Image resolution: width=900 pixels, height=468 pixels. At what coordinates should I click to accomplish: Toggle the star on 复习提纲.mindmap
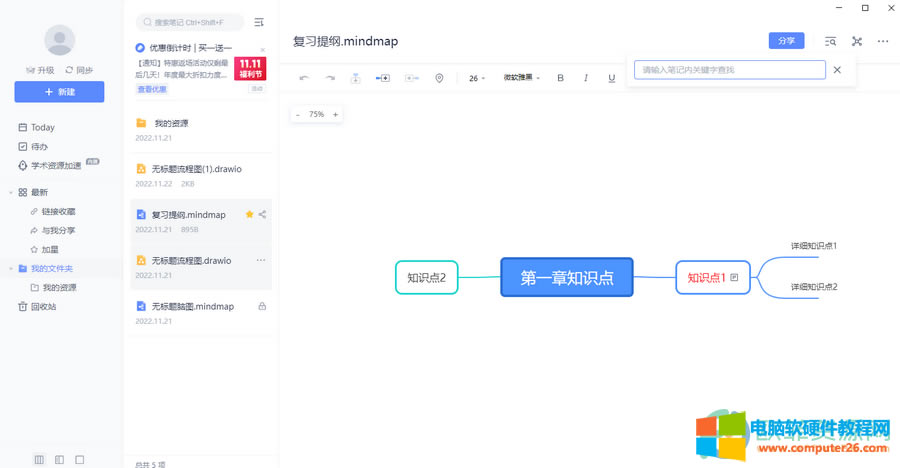(x=249, y=214)
